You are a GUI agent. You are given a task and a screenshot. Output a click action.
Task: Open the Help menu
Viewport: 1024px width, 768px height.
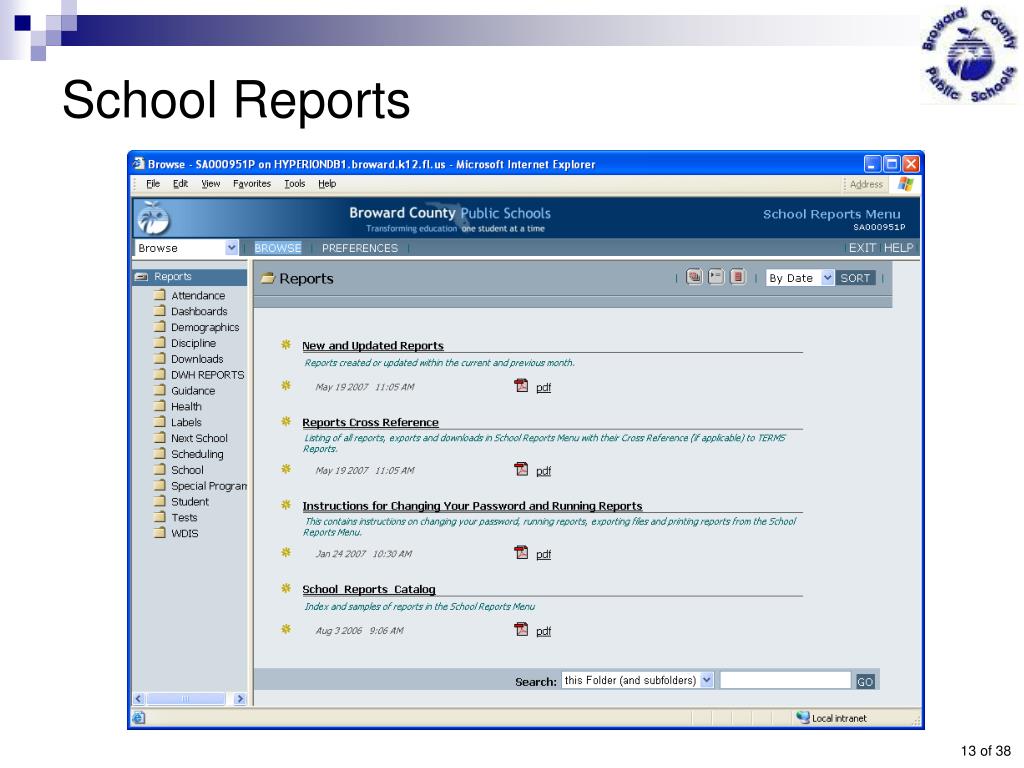[327, 184]
